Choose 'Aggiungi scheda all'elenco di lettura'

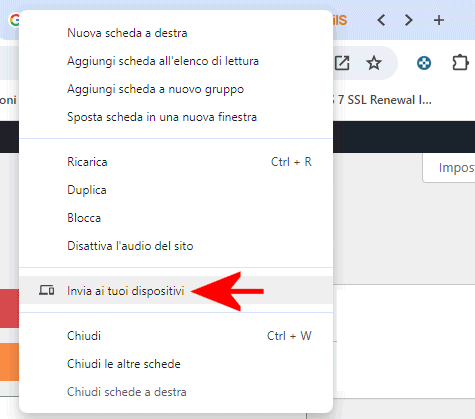pos(176,61)
